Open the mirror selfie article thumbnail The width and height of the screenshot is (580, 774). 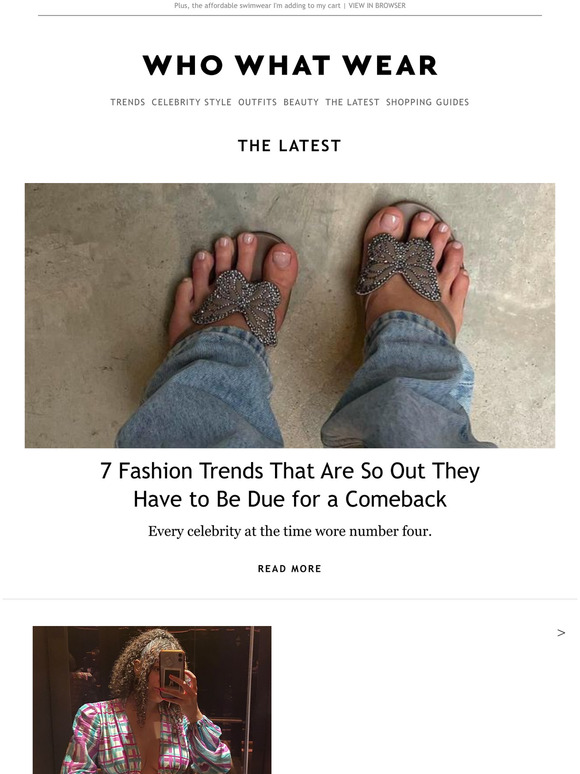pos(152,700)
